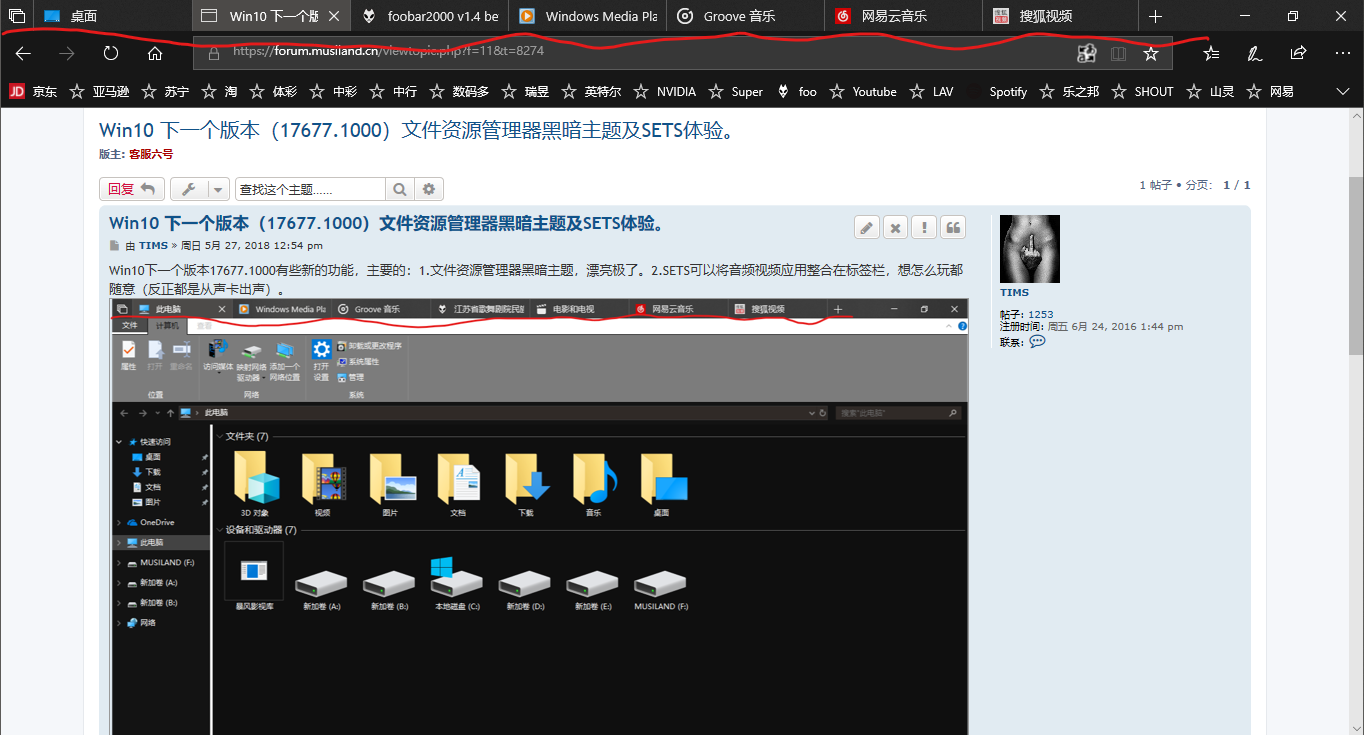Refresh the current forum page
The image size is (1364, 735).
click(111, 53)
